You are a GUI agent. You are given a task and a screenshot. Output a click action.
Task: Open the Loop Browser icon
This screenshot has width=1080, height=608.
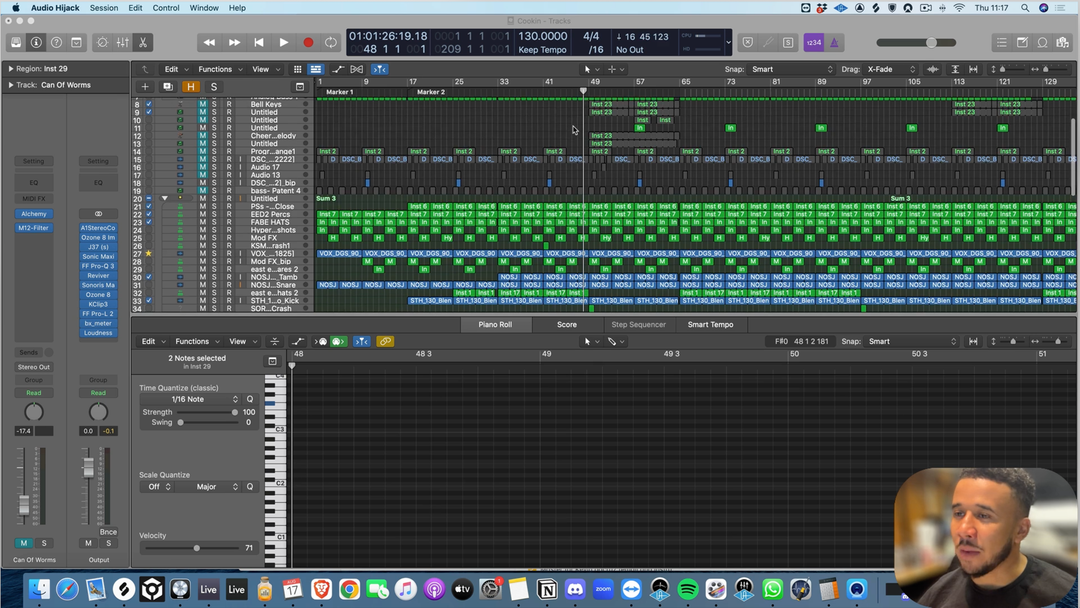pos(1042,43)
